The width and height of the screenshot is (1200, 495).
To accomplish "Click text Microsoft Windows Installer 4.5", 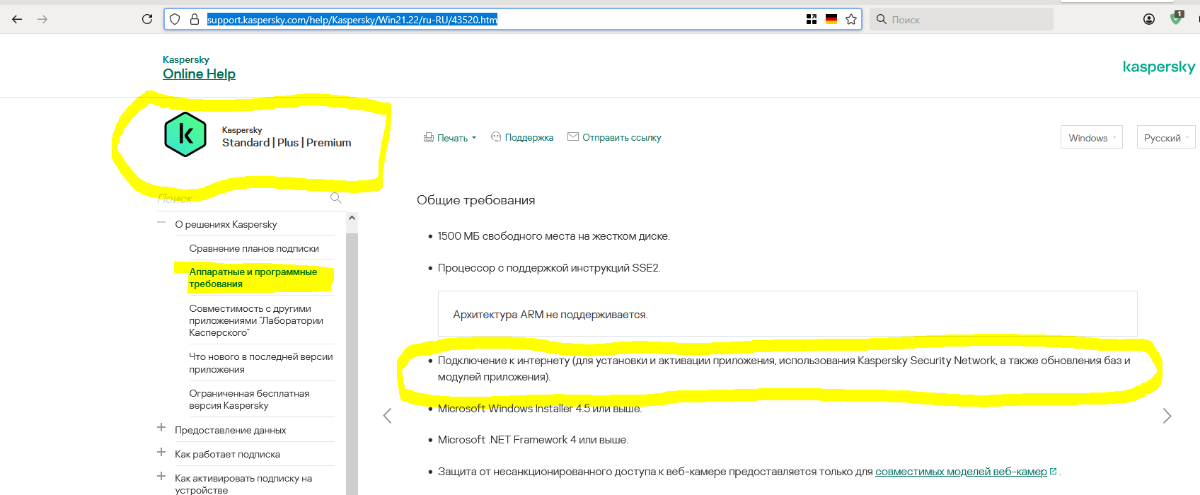I will (540, 408).
